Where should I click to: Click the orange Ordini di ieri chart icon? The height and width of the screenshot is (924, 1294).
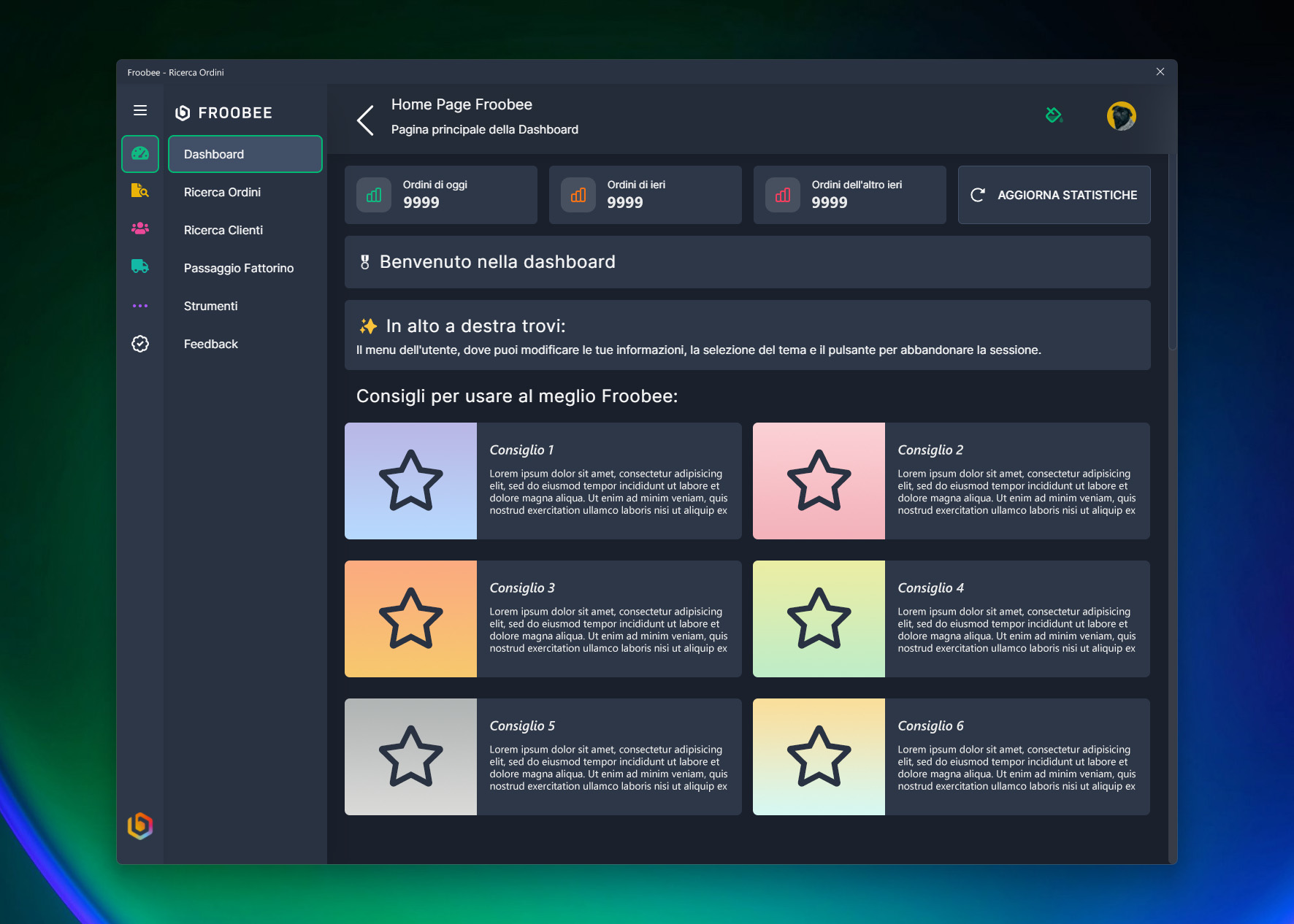pyautogui.click(x=578, y=196)
